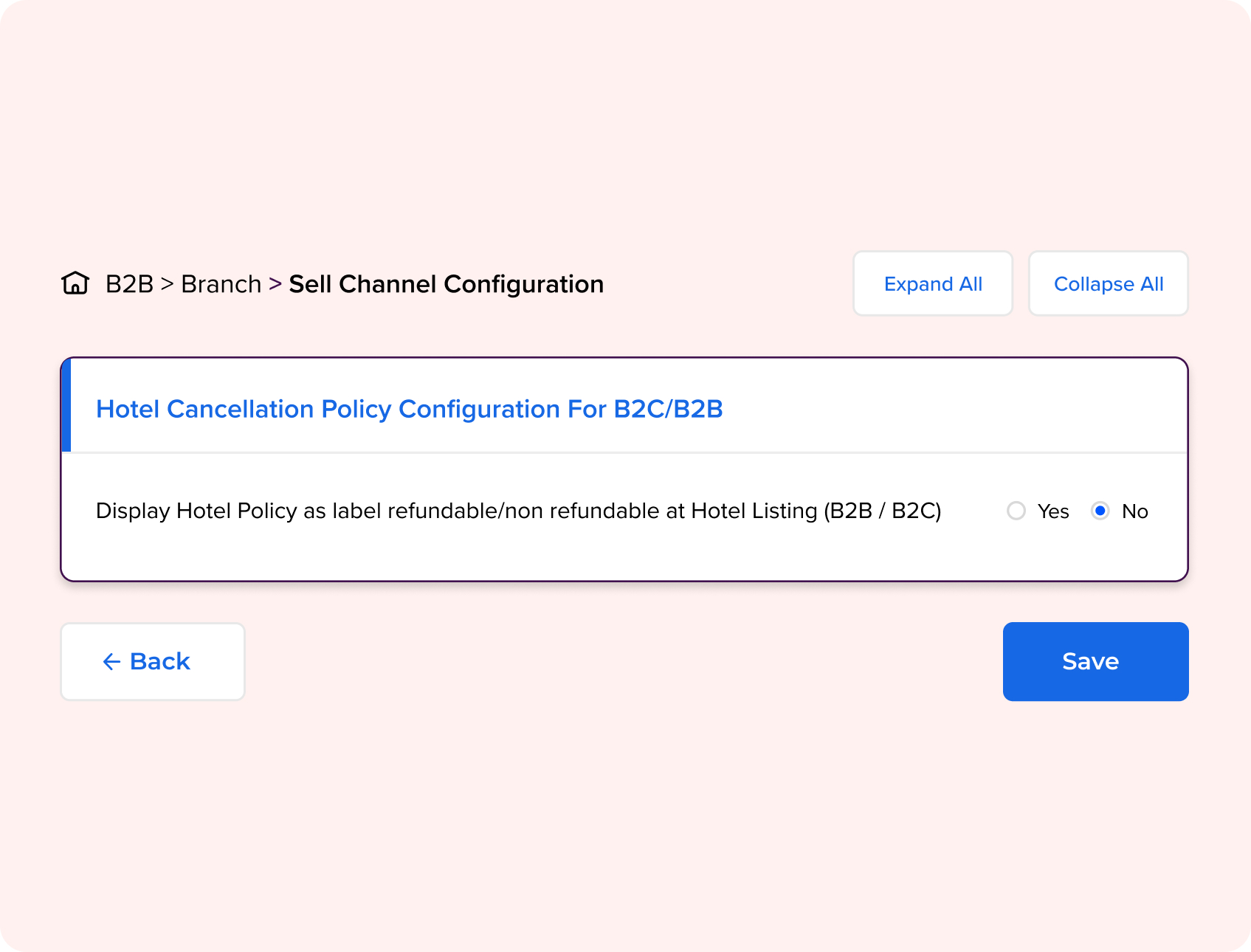Click the left arrow icon in Back button
1251x952 pixels.
[x=111, y=662]
